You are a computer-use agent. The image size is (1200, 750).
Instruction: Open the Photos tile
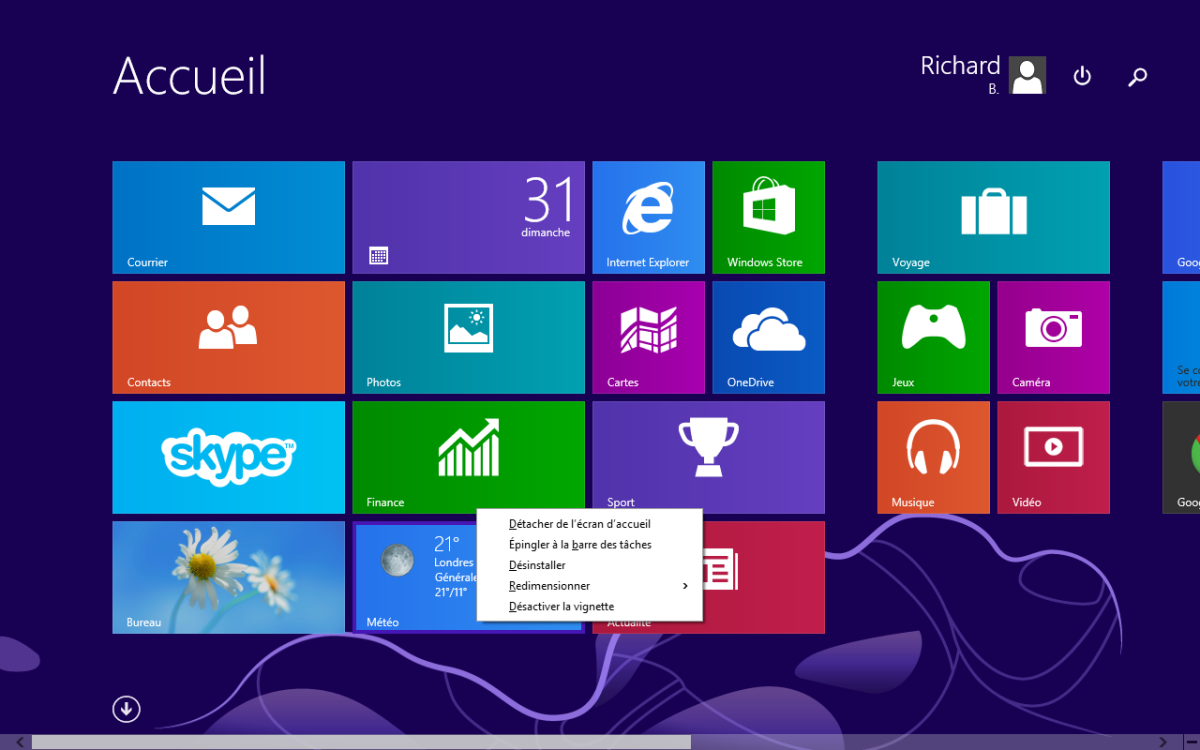[x=468, y=337]
